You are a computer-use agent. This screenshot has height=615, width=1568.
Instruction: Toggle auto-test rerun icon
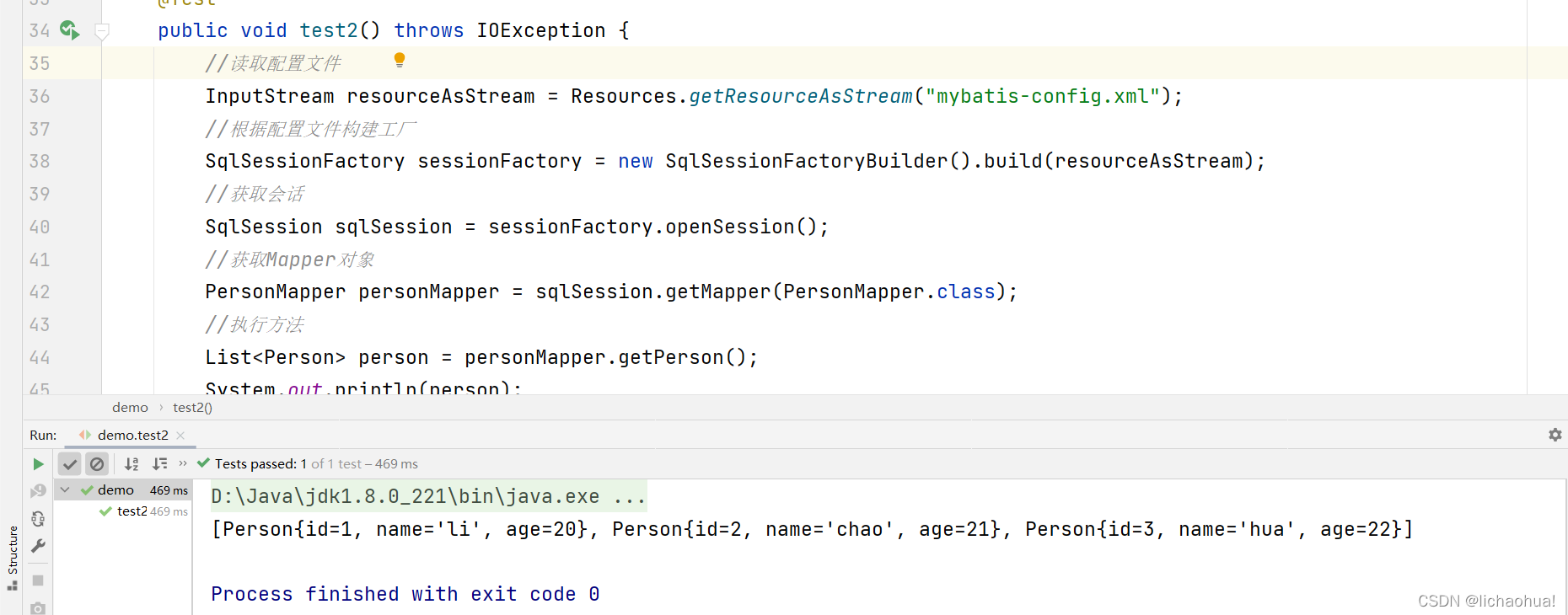click(x=38, y=519)
